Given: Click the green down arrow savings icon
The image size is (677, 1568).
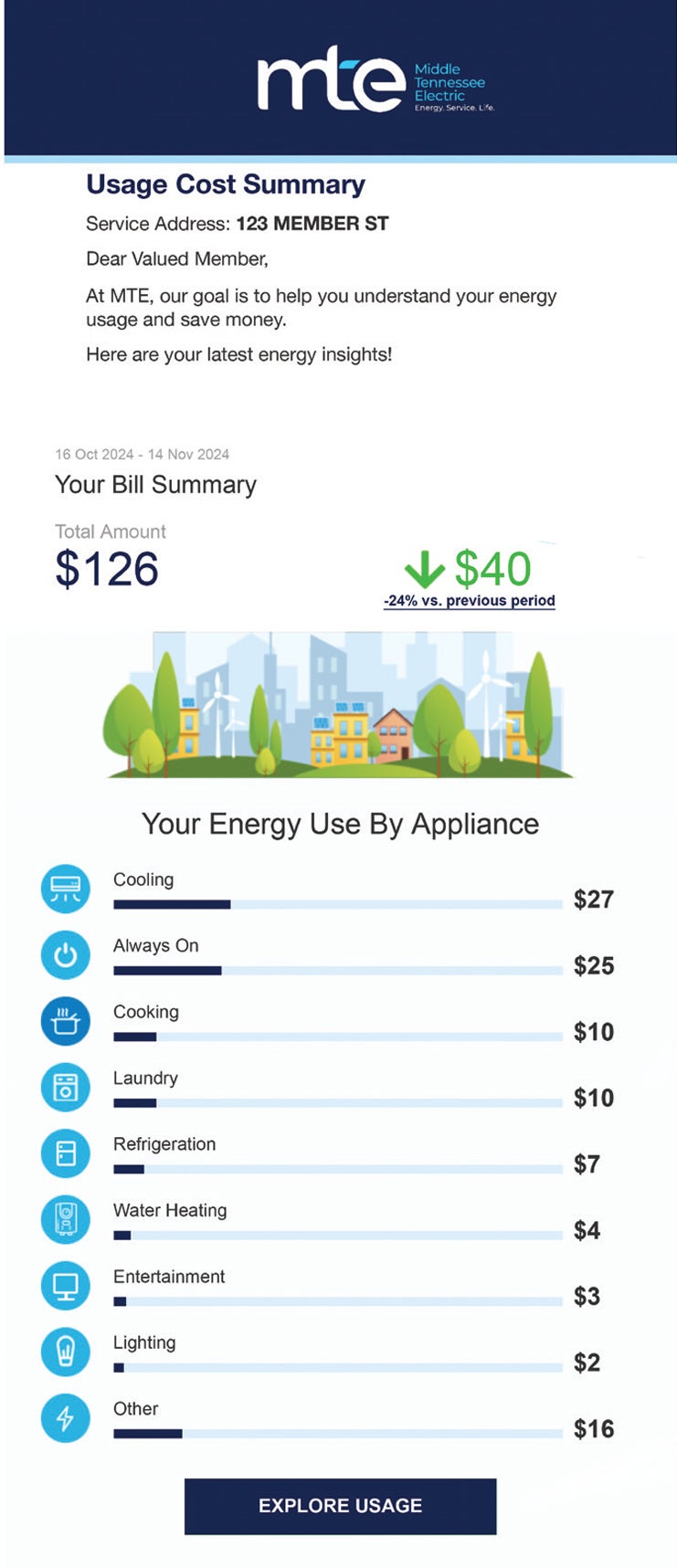Looking at the screenshot, I should [x=425, y=570].
